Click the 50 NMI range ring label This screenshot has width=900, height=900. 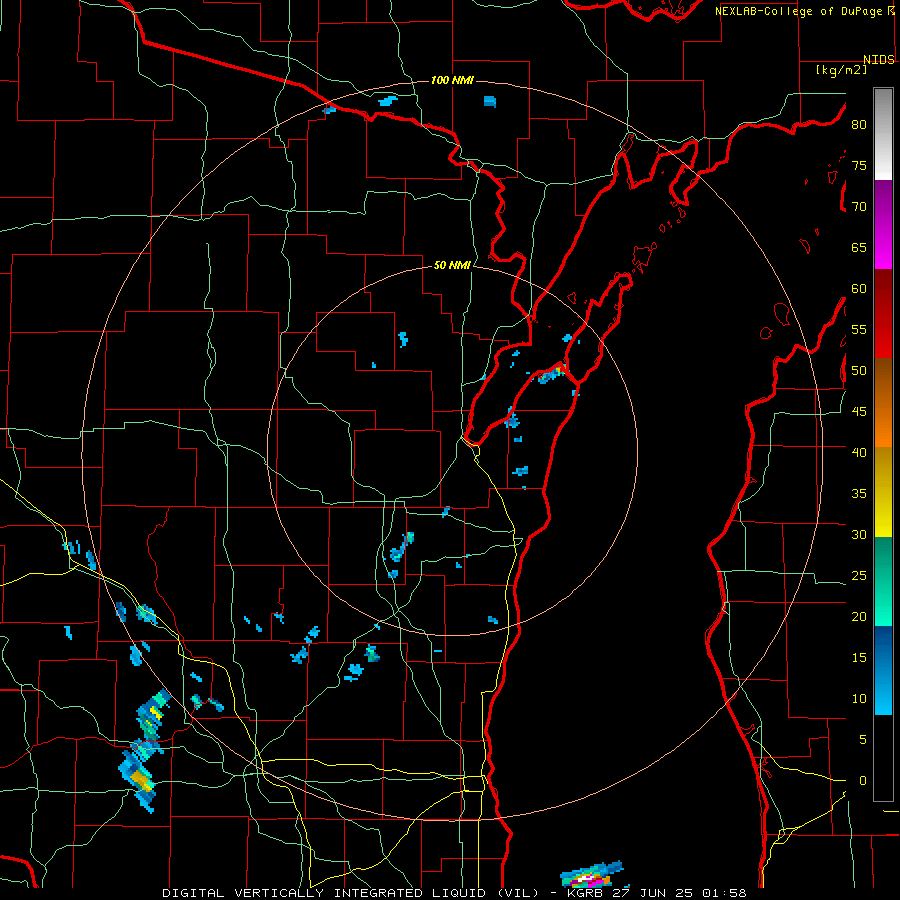(452, 265)
